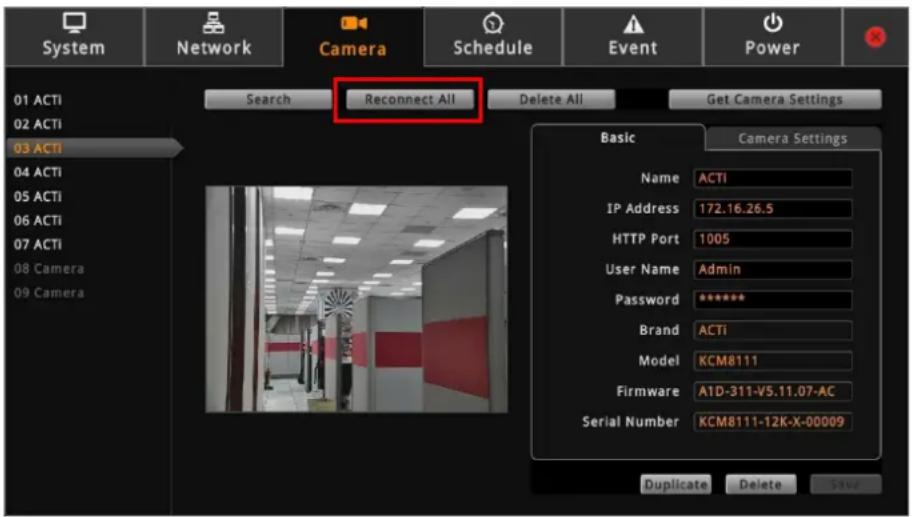The height and width of the screenshot is (517, 912).
Task: Click the Password field
Action: pyautogui.click(x=773, y=299)
